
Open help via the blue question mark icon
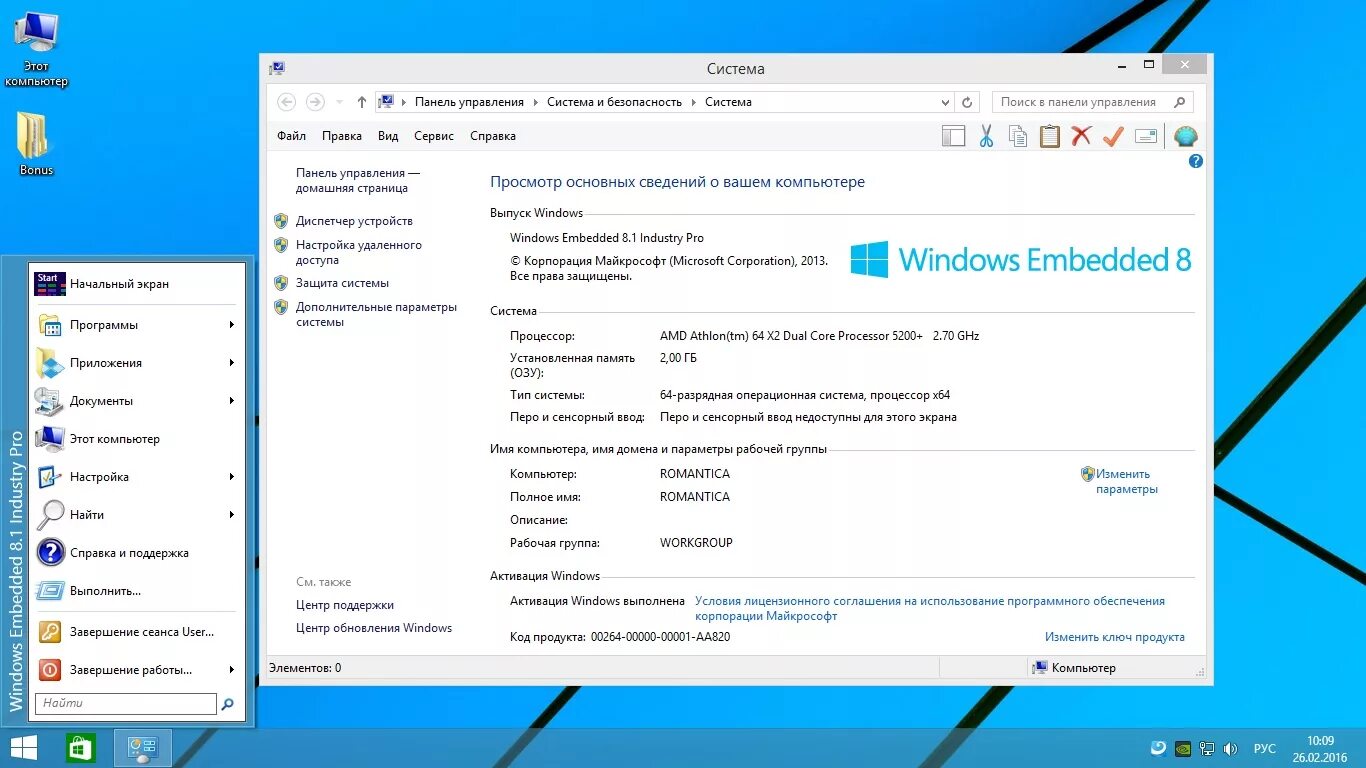pos(1195,160)
